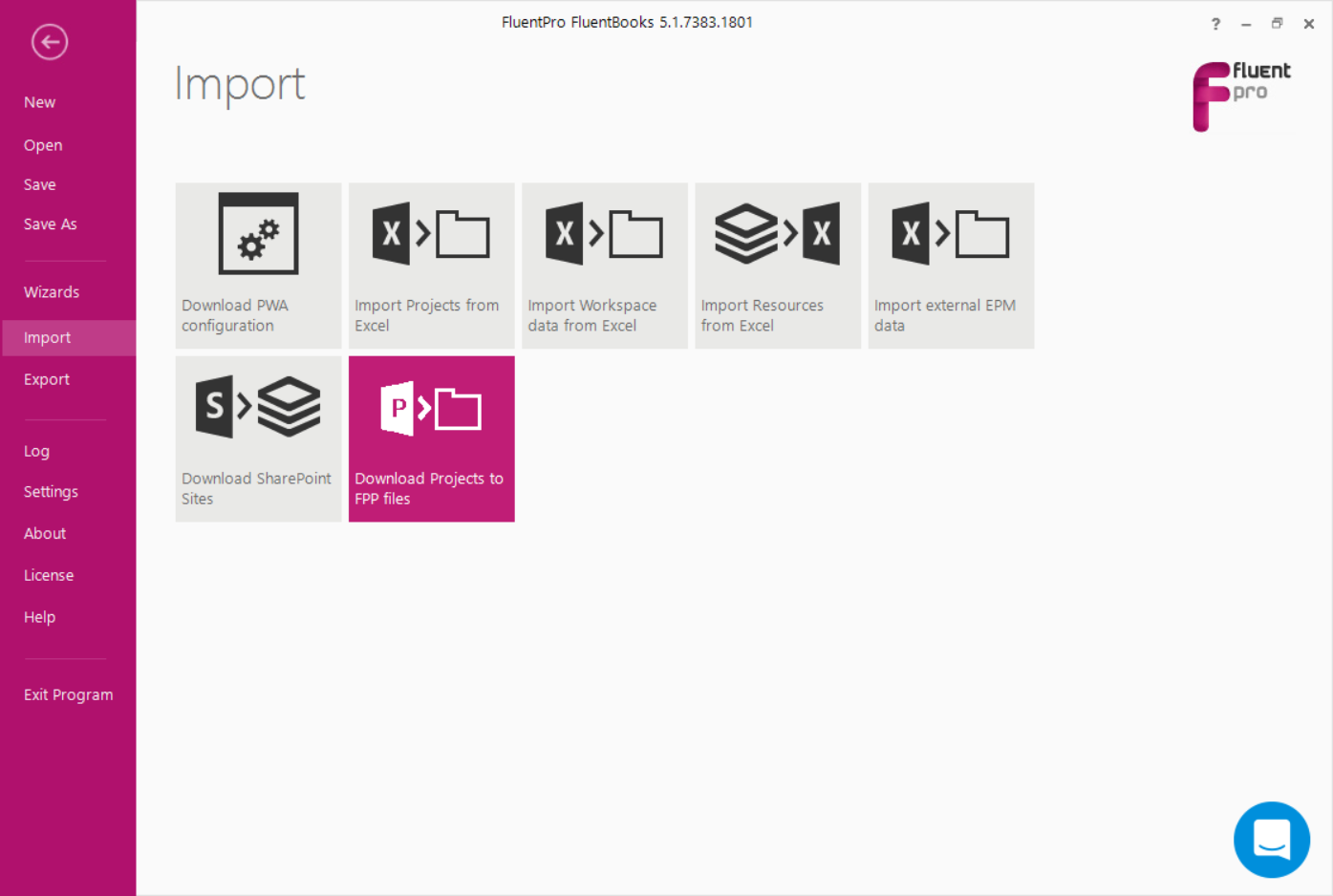1333x896 pixels.
Task: Restore down the FluentBooks window
Action: pos(1277,24)
